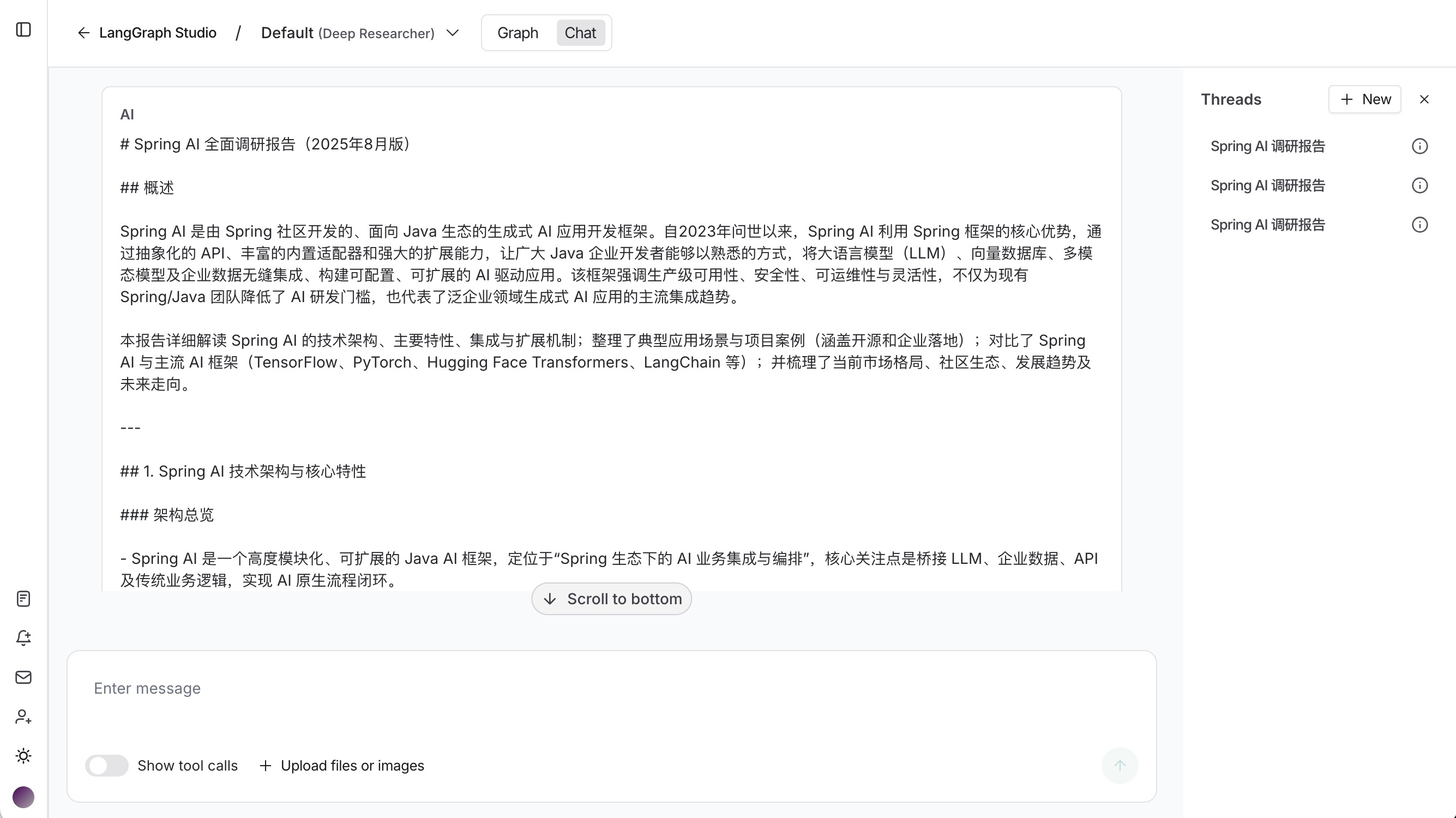
Task: Open second Spring AI 调研报告 thread
Action: click(1267, 185)
